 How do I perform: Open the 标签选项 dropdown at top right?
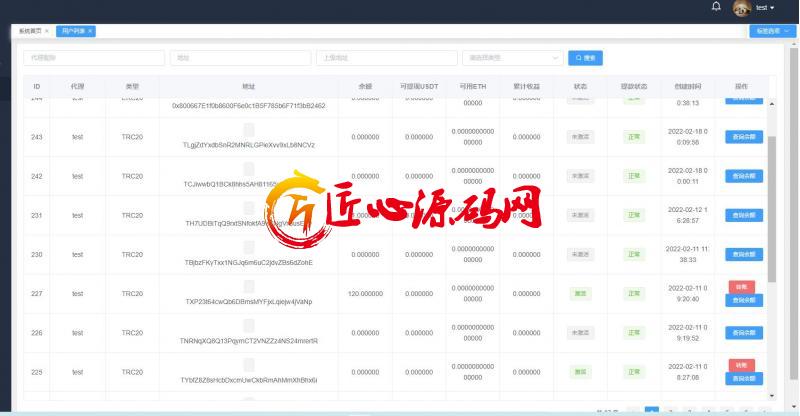tap(772, 31)
